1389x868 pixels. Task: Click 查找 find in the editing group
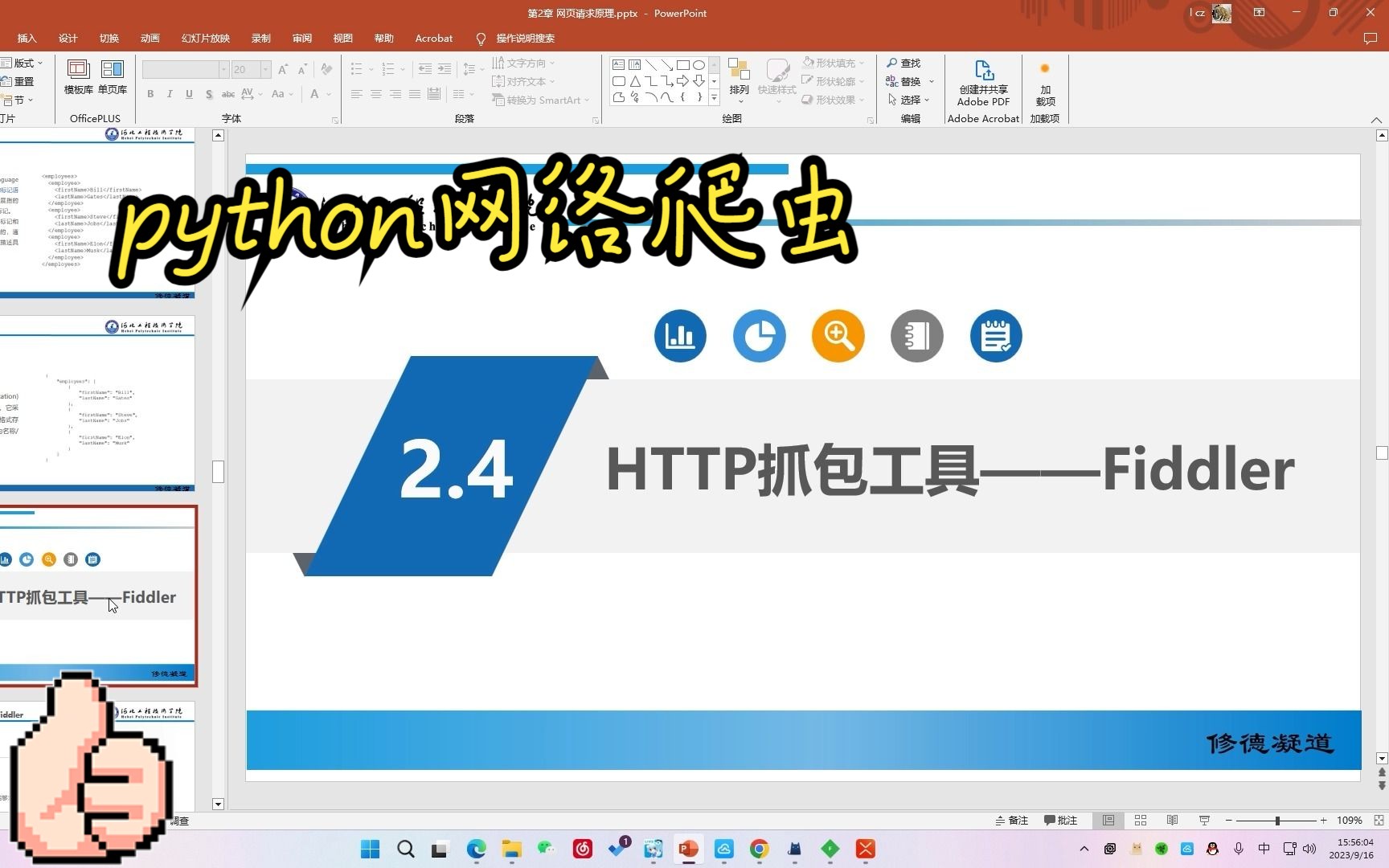903,63
